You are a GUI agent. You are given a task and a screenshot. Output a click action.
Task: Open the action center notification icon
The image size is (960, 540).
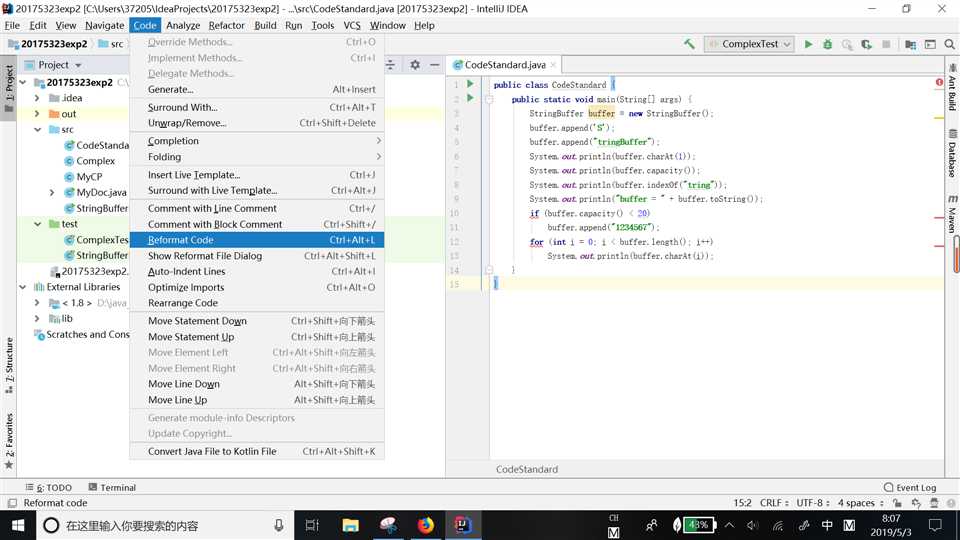pos(935,525)
